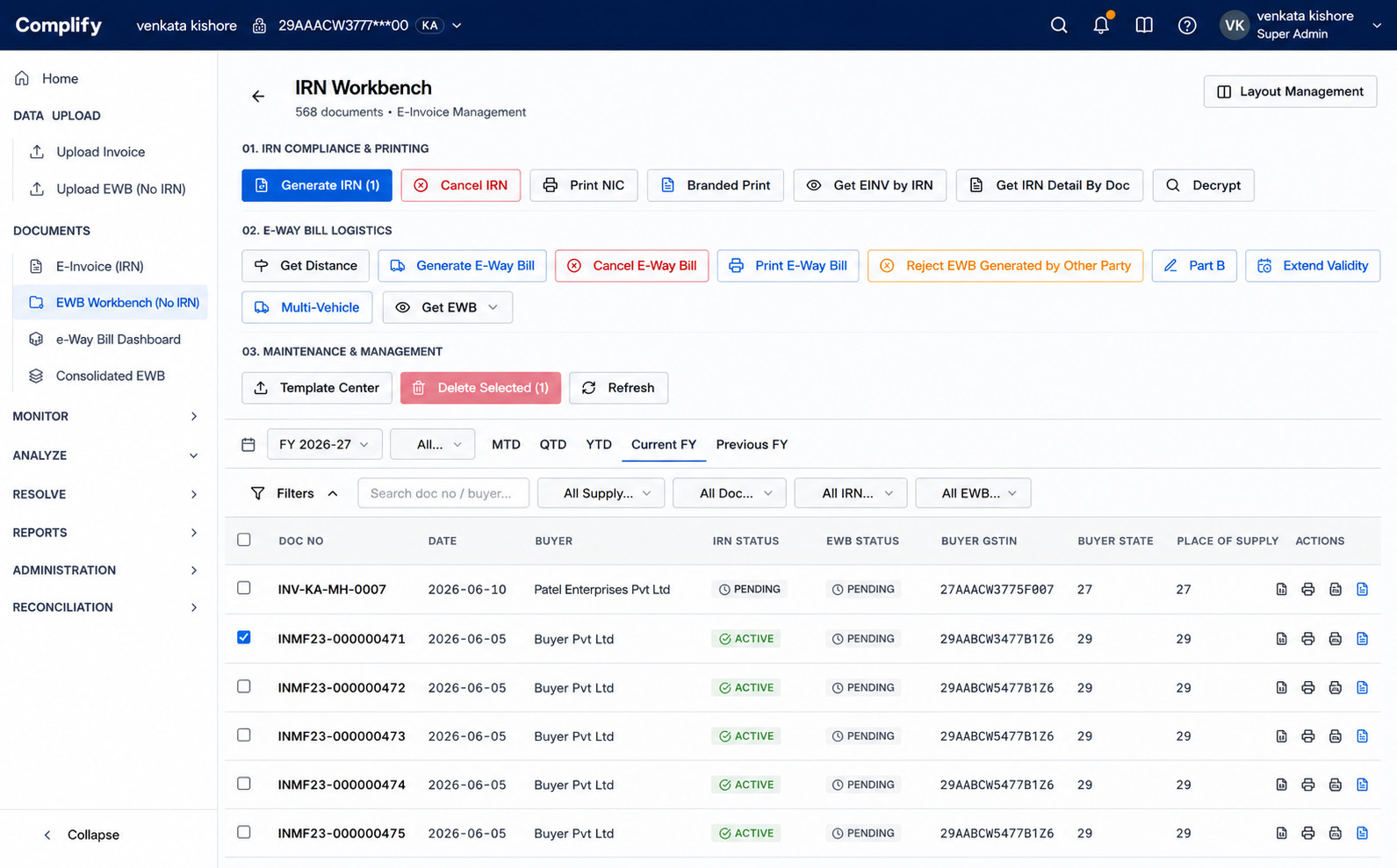
Task: Collapse the sidebar
Action: [x=81, y=835]
